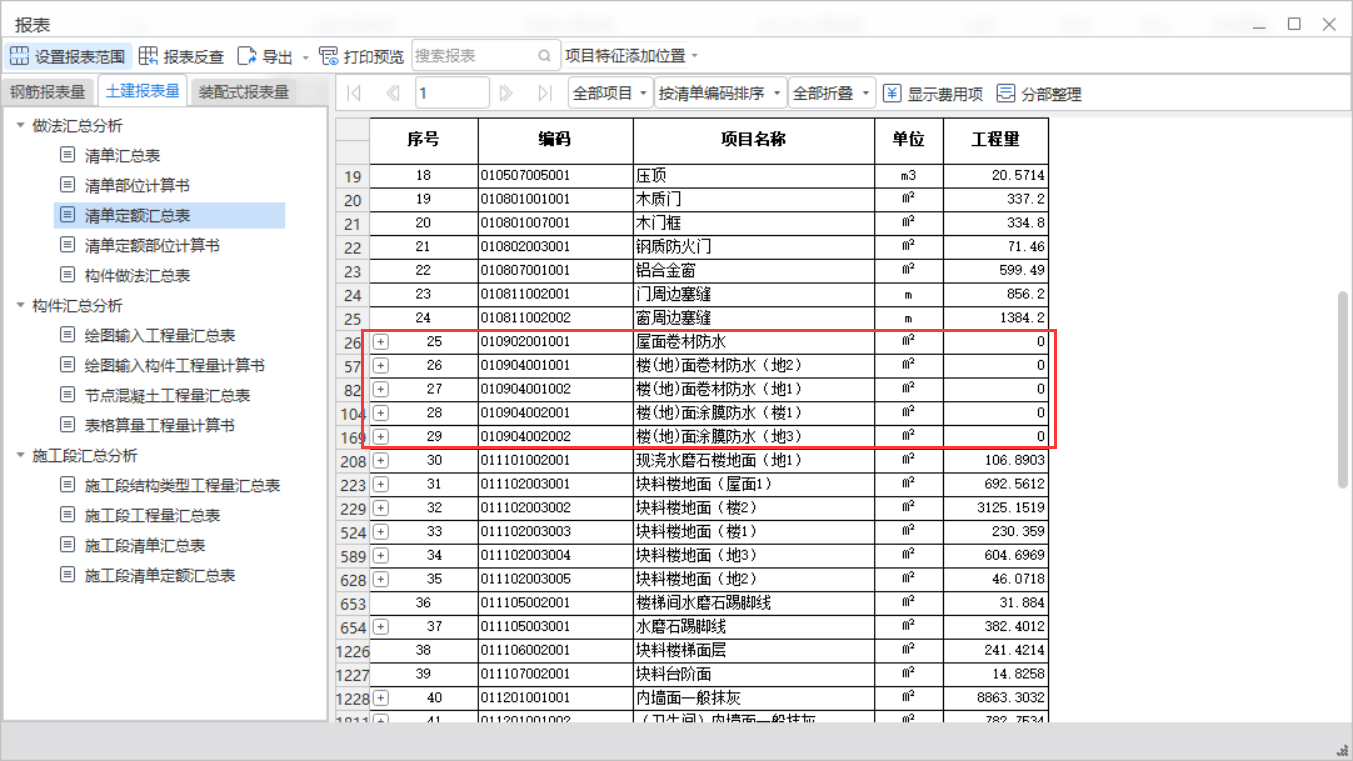Viewport: 1353px width, 761px height.
Task: Select cell 门周边塞缝
Action: click(753, 294)
